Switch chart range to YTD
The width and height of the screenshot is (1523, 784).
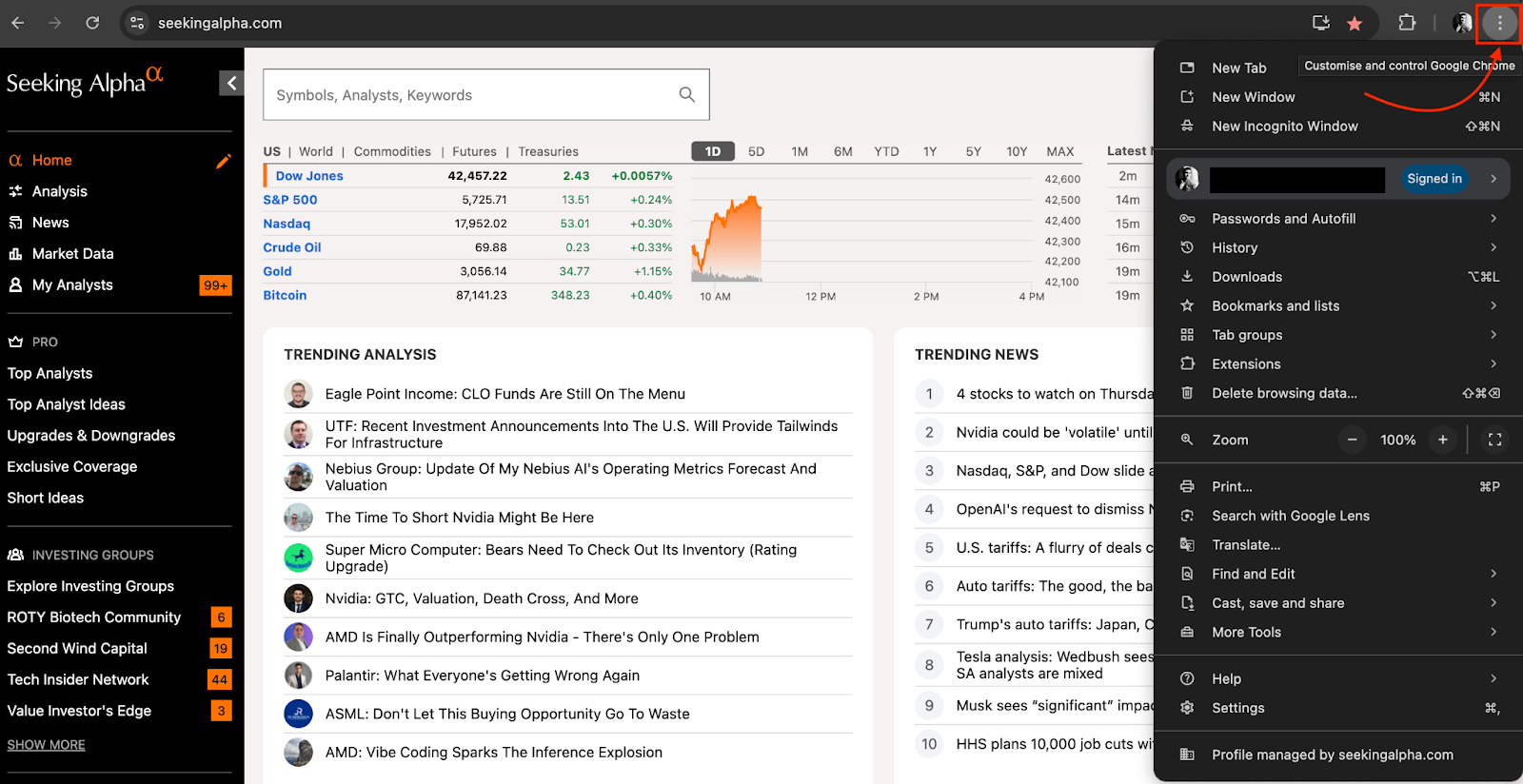(x=886, y=151)
